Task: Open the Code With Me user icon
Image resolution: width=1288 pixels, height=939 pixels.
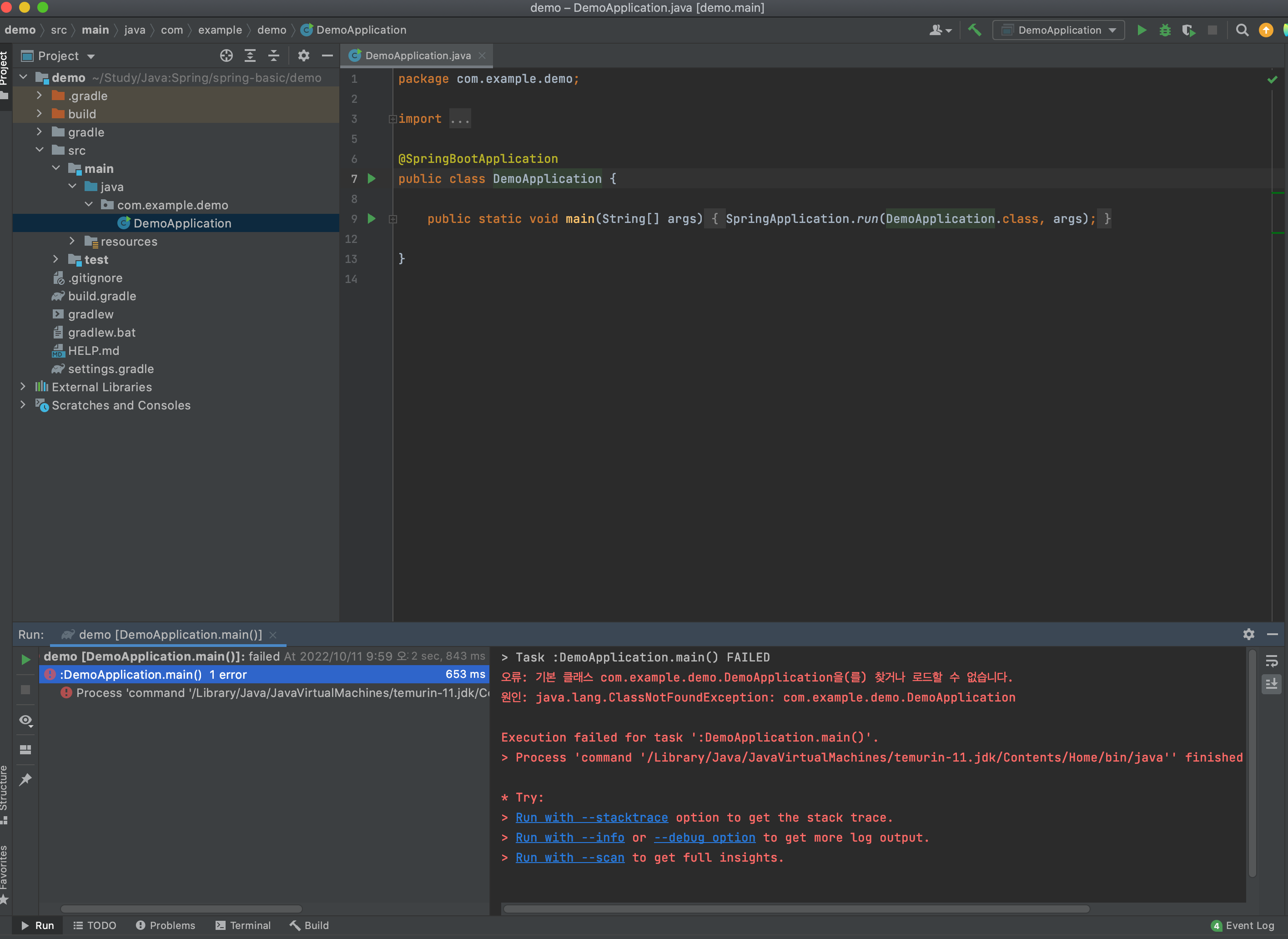Action: tap(940, 30)
